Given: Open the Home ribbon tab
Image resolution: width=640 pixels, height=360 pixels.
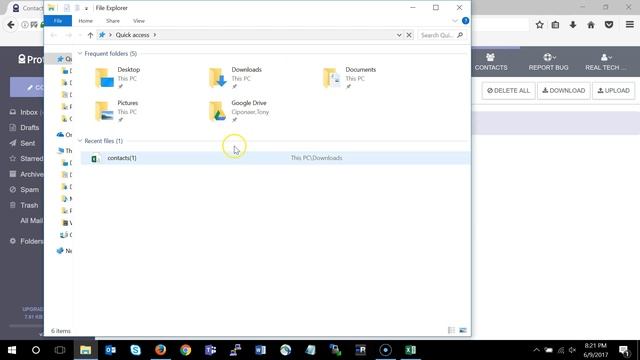Looking at the screenshot, I should 85,21.
